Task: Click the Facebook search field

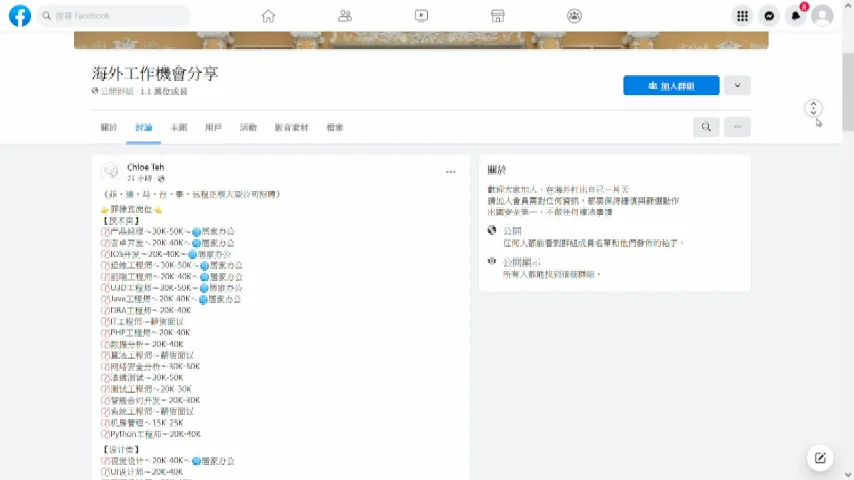Action: [x=114, y=16]
